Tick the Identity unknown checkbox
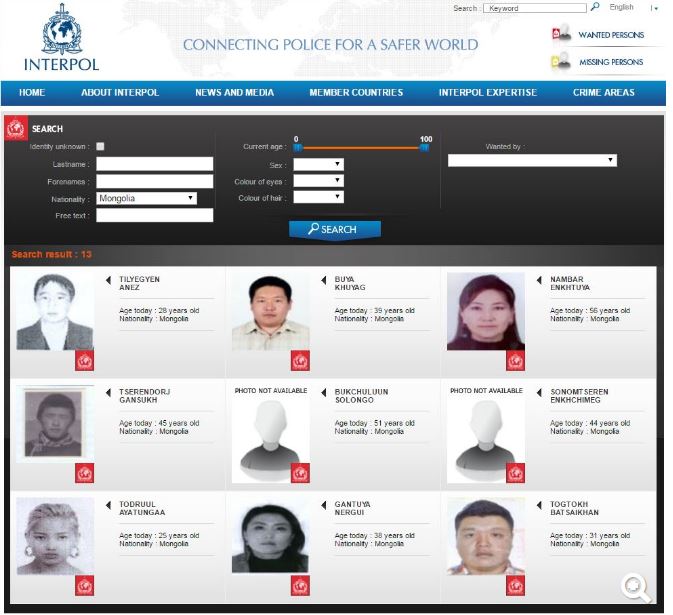This screenshot has width=673, height=615. (x=100, y=146)
